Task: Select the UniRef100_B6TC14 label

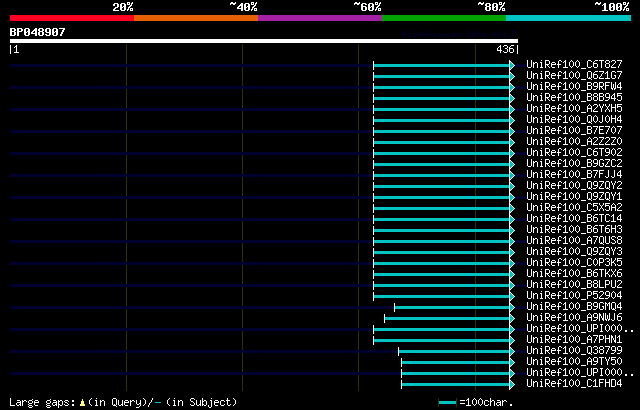Action: [574, 218]
